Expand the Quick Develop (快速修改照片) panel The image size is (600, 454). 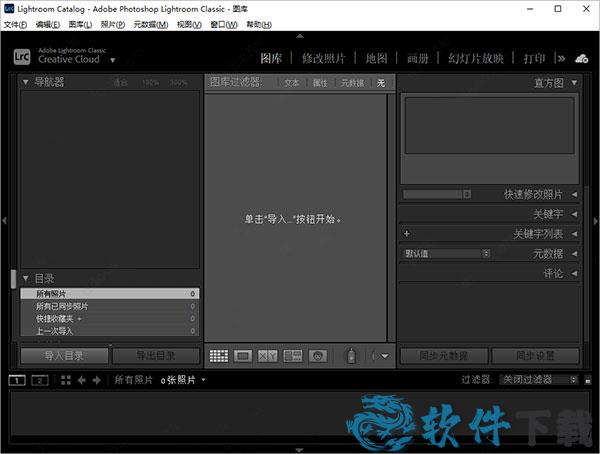[574, 194]
